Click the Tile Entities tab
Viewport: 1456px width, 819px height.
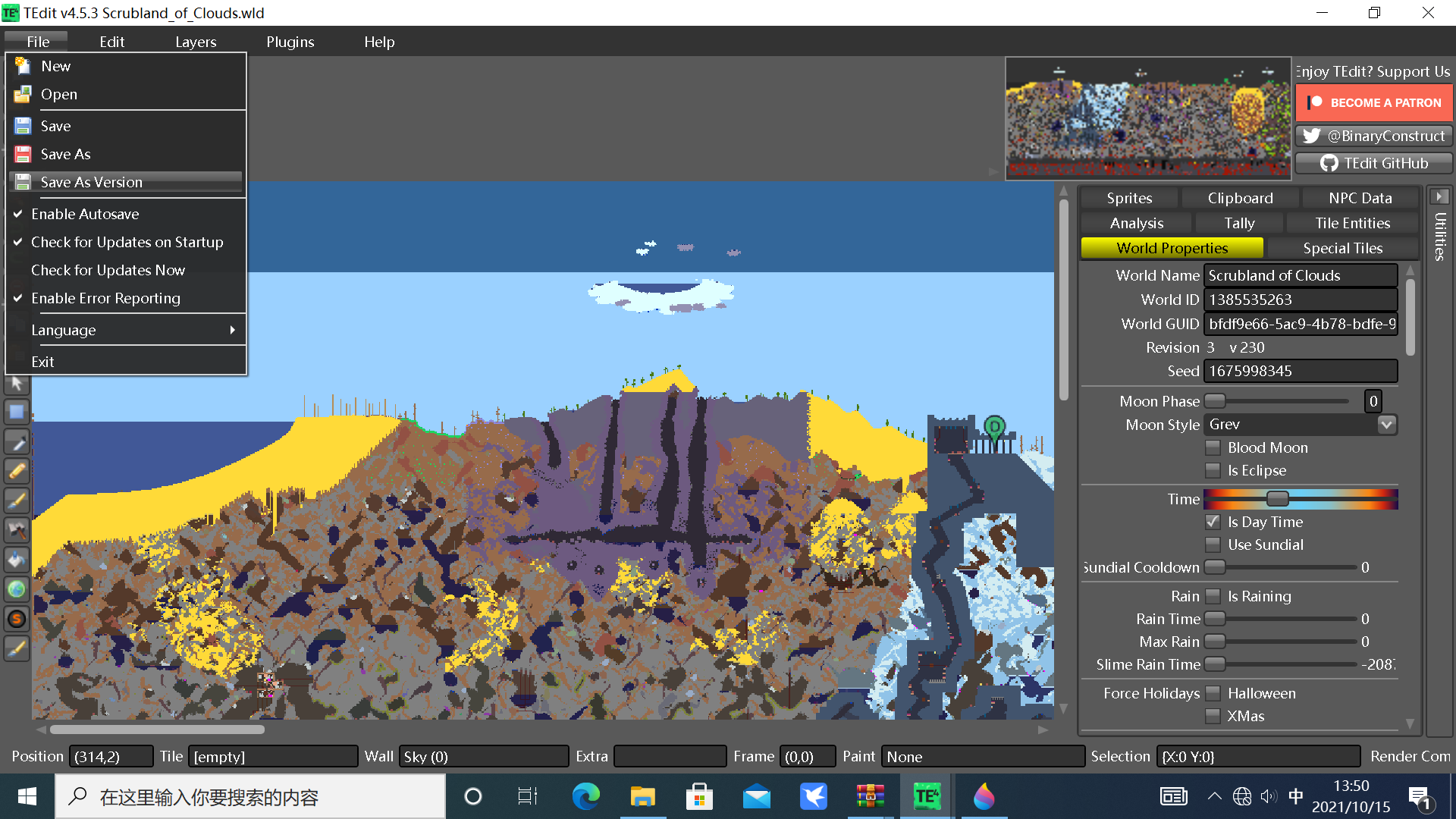pyautogui.click(x=1352, y=222)
